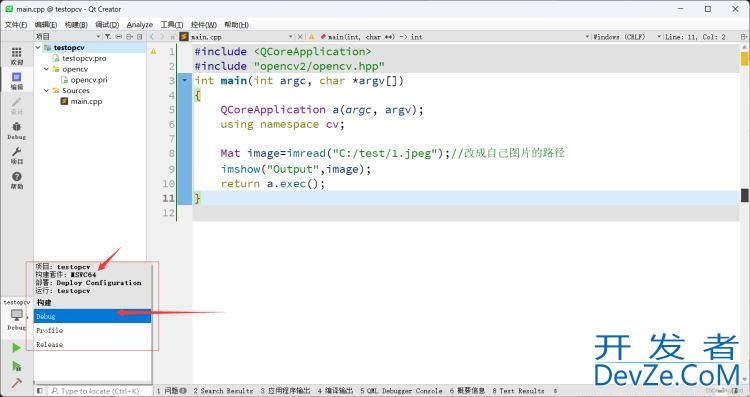Click the QCoreApplication include on line 1
Image resolution: width=750 pixels, height=397 pixels.
click(x=283, y=52)
